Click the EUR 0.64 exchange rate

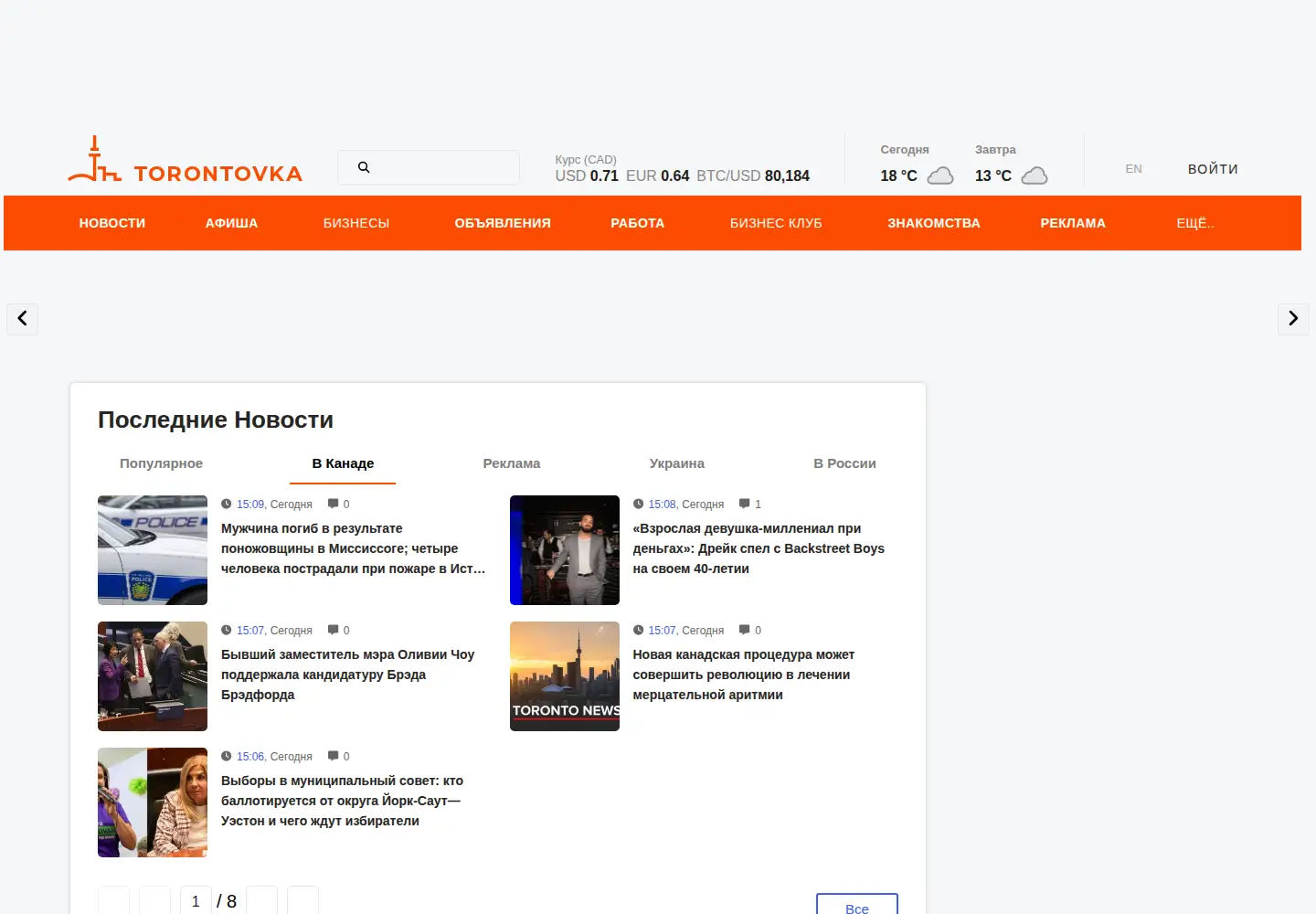(658, 175)
